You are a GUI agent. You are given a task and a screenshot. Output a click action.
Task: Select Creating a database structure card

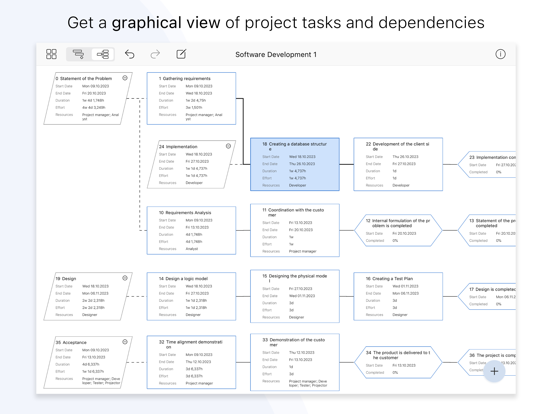[295, 164]
